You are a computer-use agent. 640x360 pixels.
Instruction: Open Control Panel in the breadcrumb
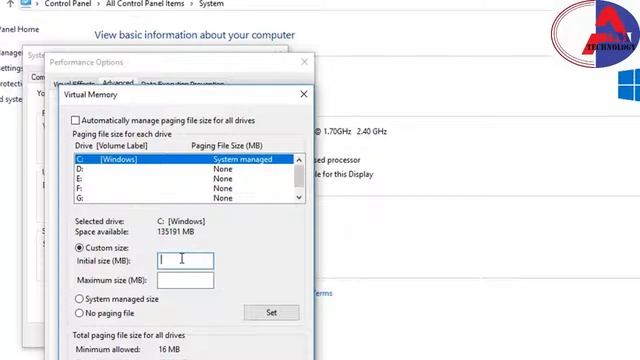click(68, 4)
